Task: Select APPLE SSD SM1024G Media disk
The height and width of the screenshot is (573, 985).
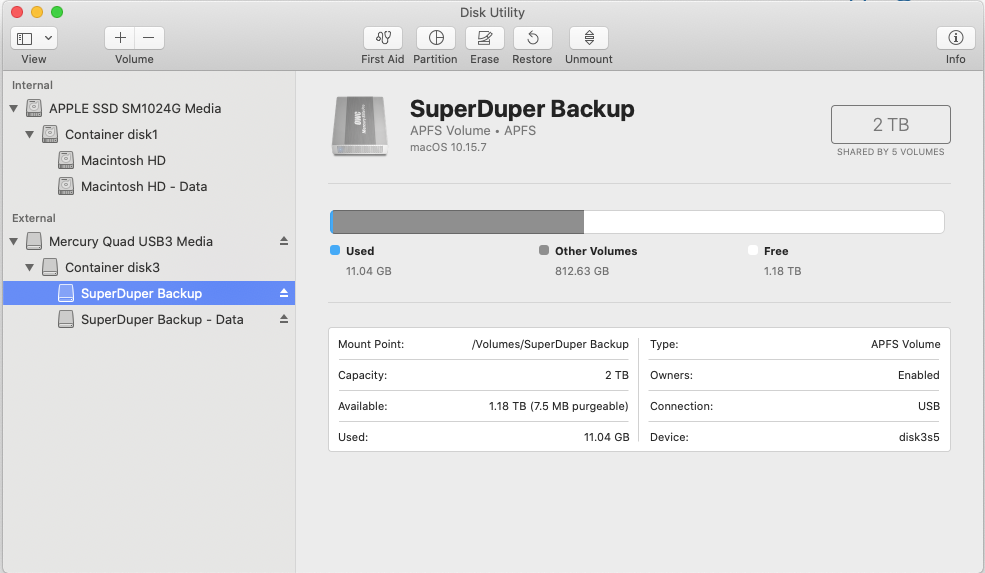Action: point(148,109)
